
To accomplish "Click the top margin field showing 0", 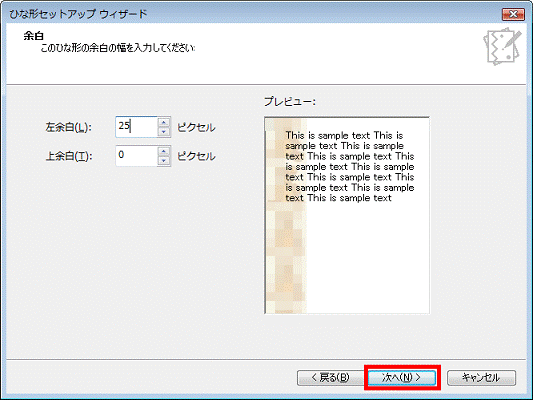I will coord(136,156).
